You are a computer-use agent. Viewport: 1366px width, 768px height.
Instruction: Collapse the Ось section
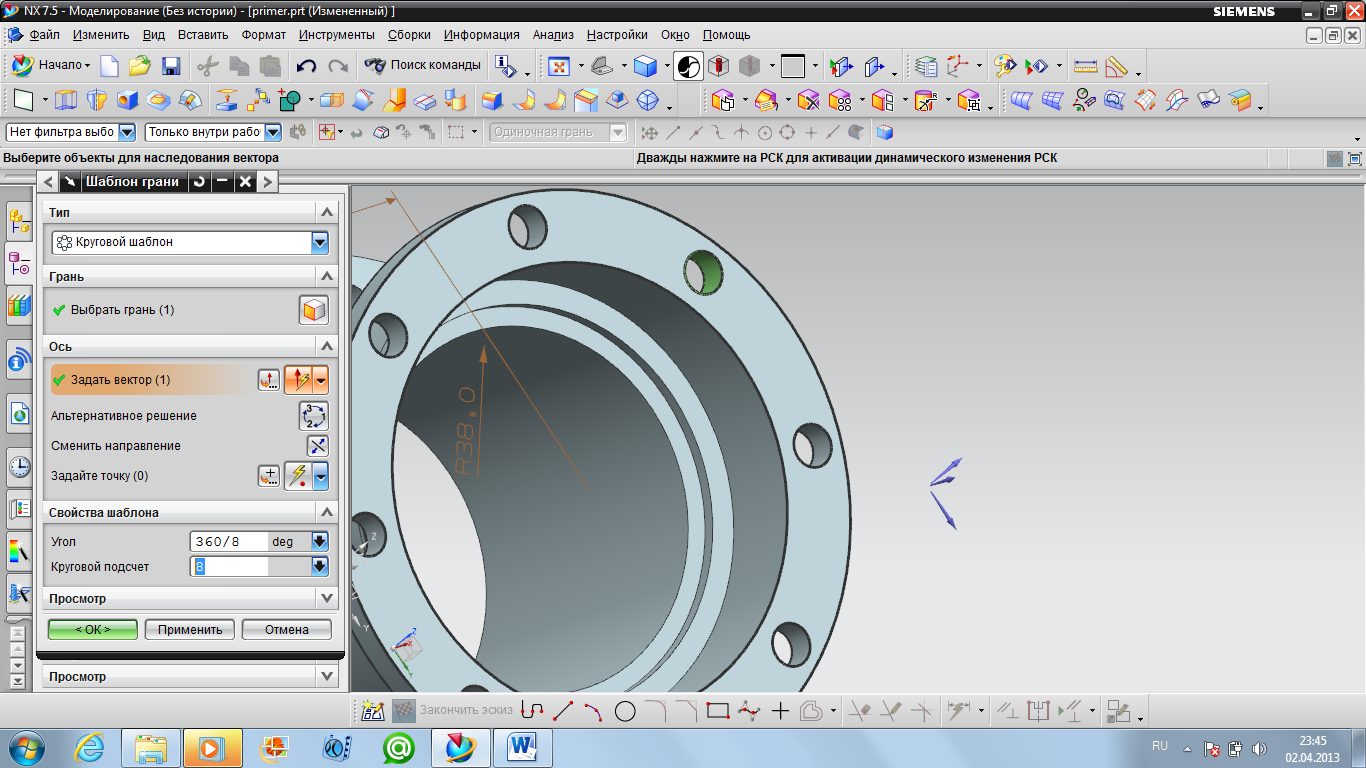point(326,346)
